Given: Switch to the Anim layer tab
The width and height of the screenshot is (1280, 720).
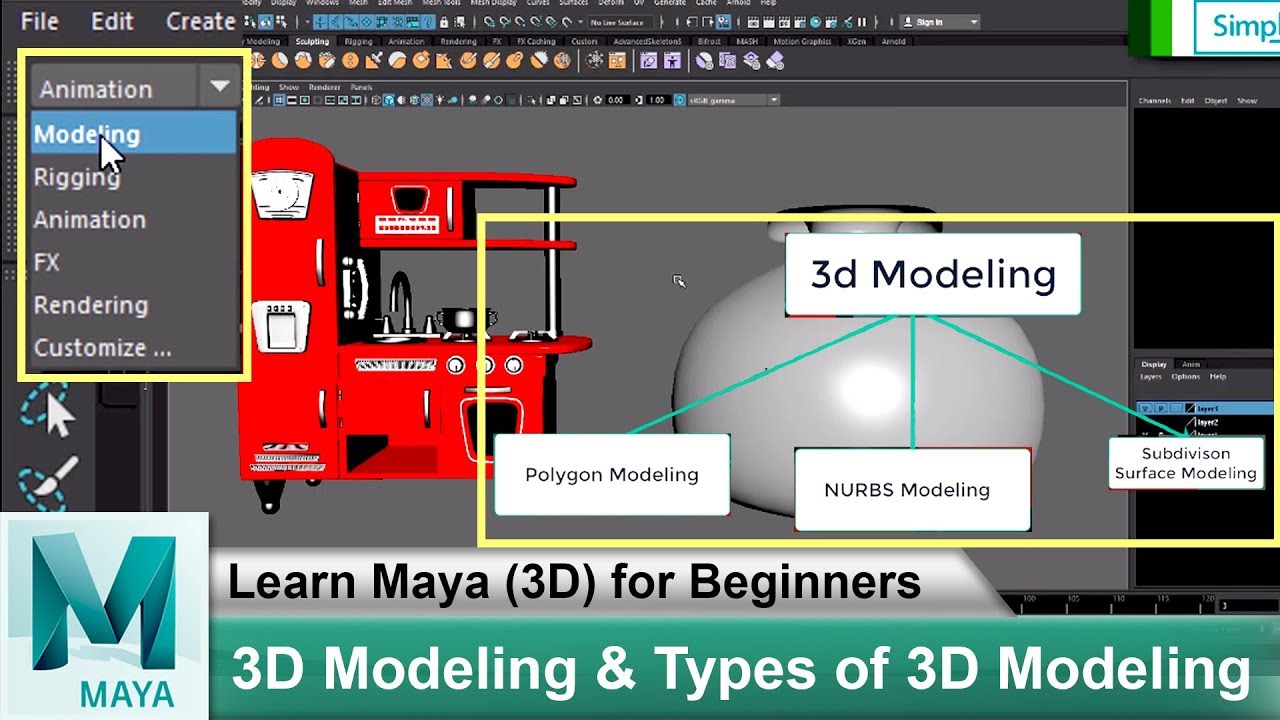Looking at the screenshot, I should coord(1191,365).
